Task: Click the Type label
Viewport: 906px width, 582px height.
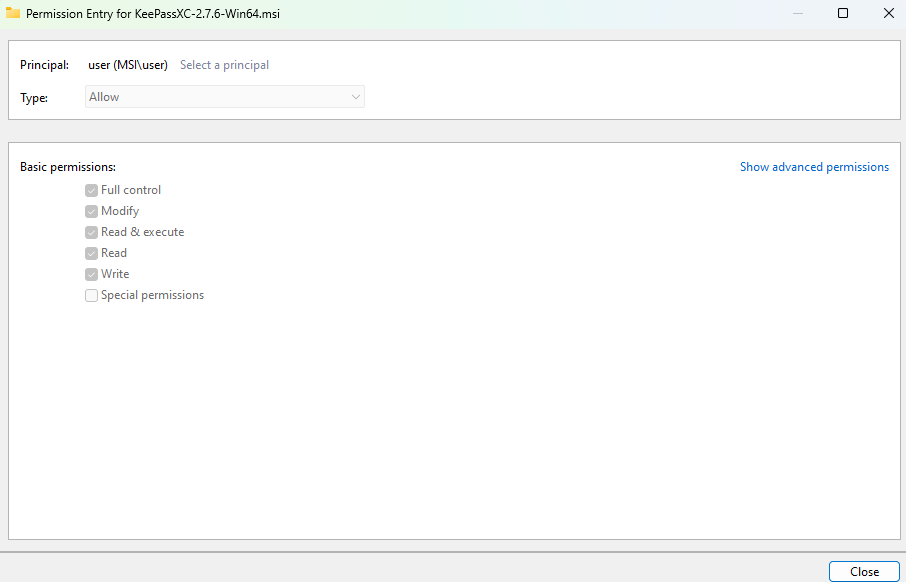Action: coord(34,98)
